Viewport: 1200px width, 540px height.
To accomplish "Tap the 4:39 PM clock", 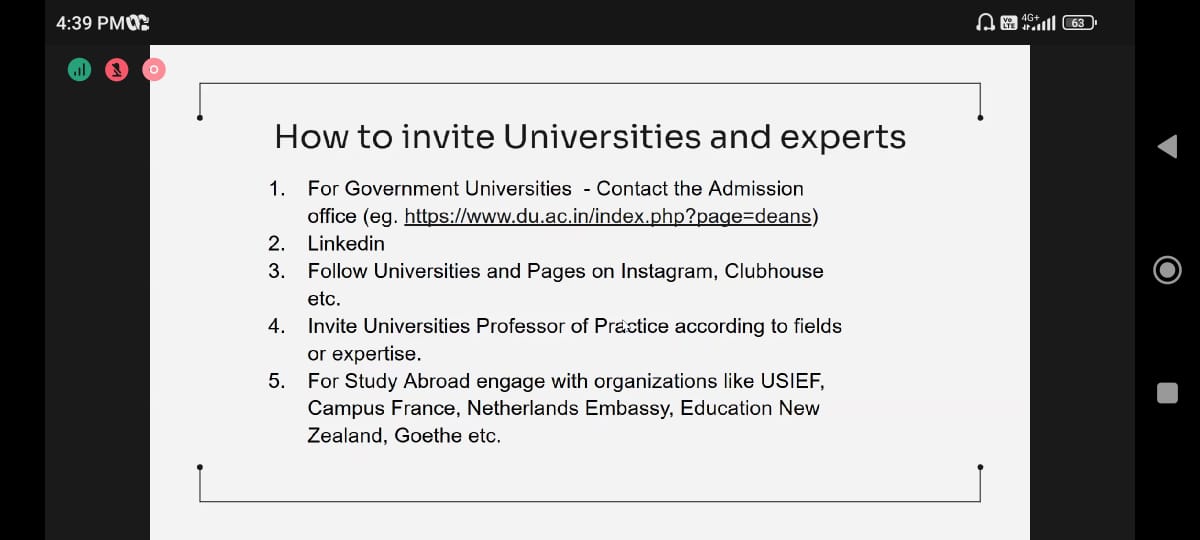I will point(89,22).
